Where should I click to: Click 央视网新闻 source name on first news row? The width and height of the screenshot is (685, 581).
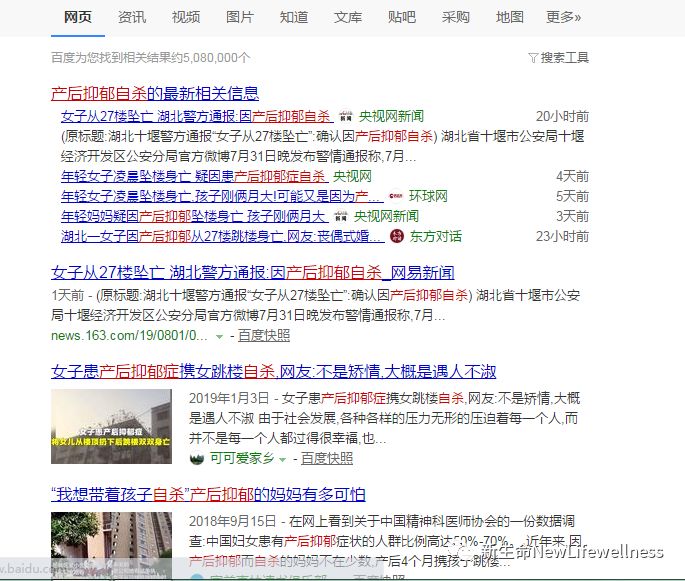(391, 116)
